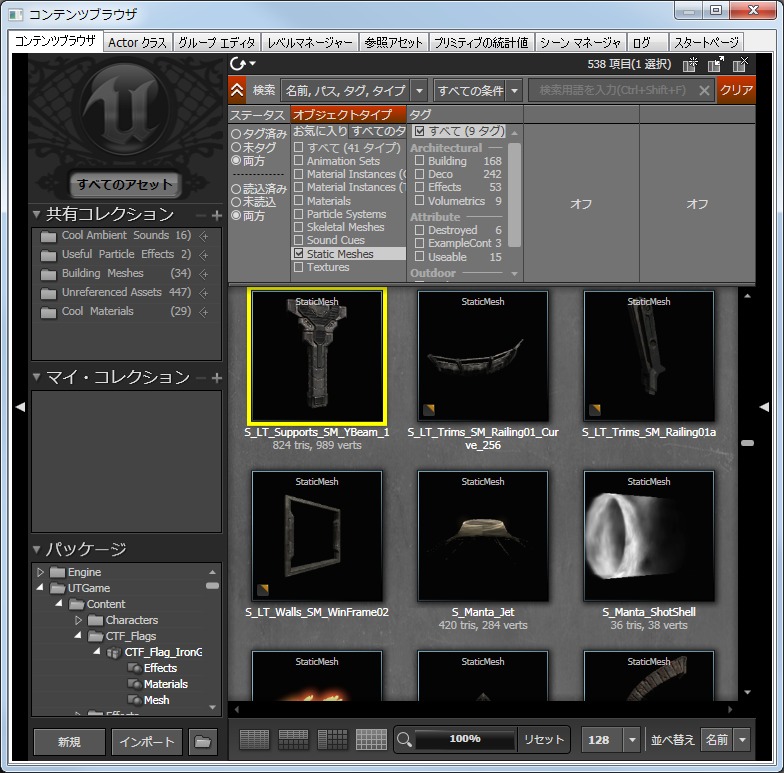Click the open folder icon beside インポート
Viewport: 784px width, 773px height.
(204, 742)
